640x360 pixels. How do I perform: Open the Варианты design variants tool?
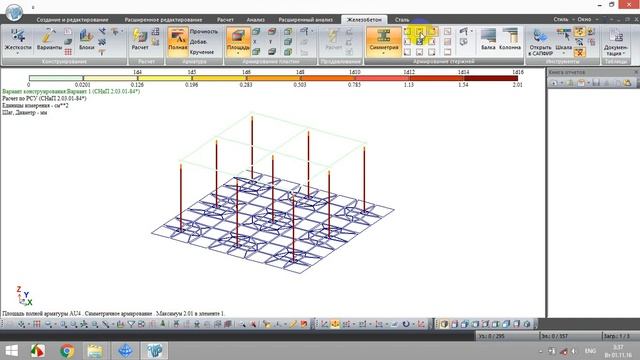click(x=49, y=40)
